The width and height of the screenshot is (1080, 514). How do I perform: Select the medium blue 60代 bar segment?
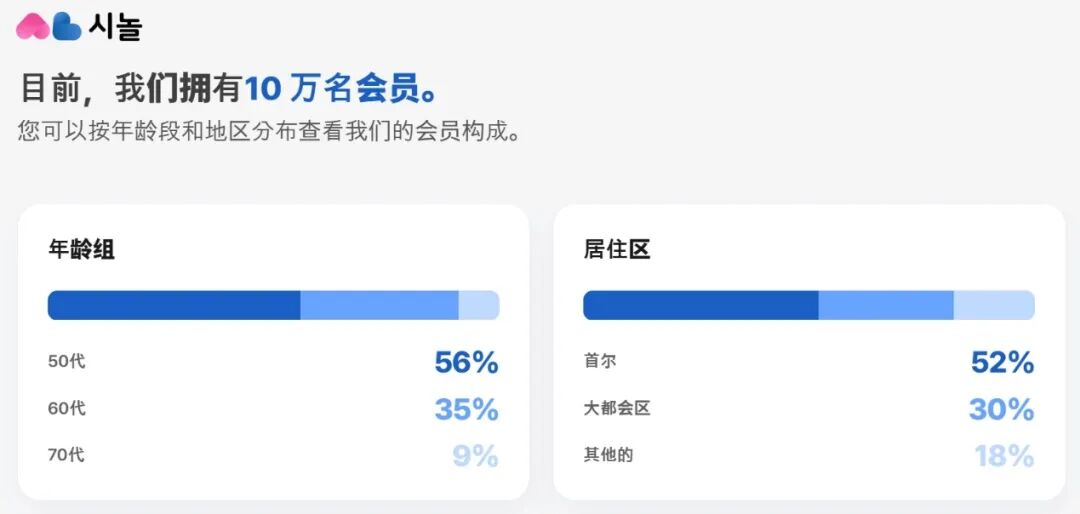coord(380,305)
